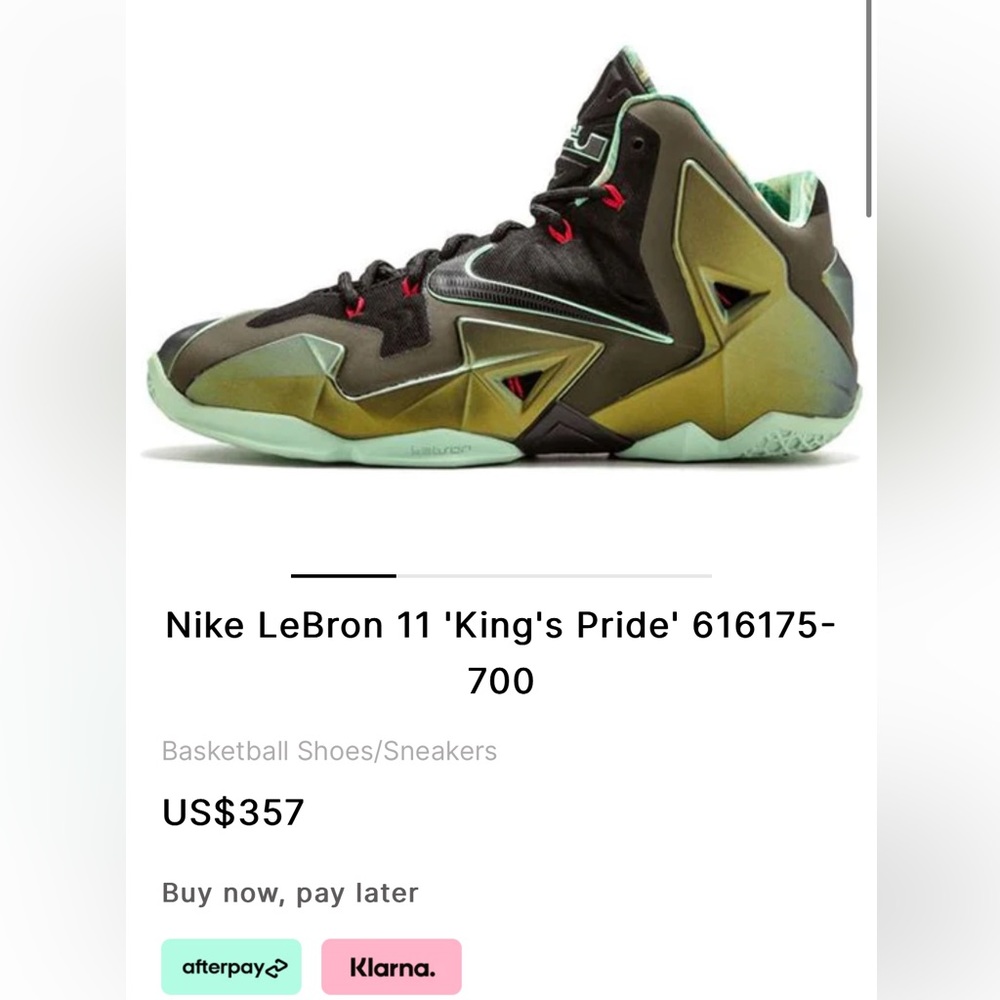Select the product title heading
The height and width of the screenshot is (1000, 1000).
pos(500,650)
